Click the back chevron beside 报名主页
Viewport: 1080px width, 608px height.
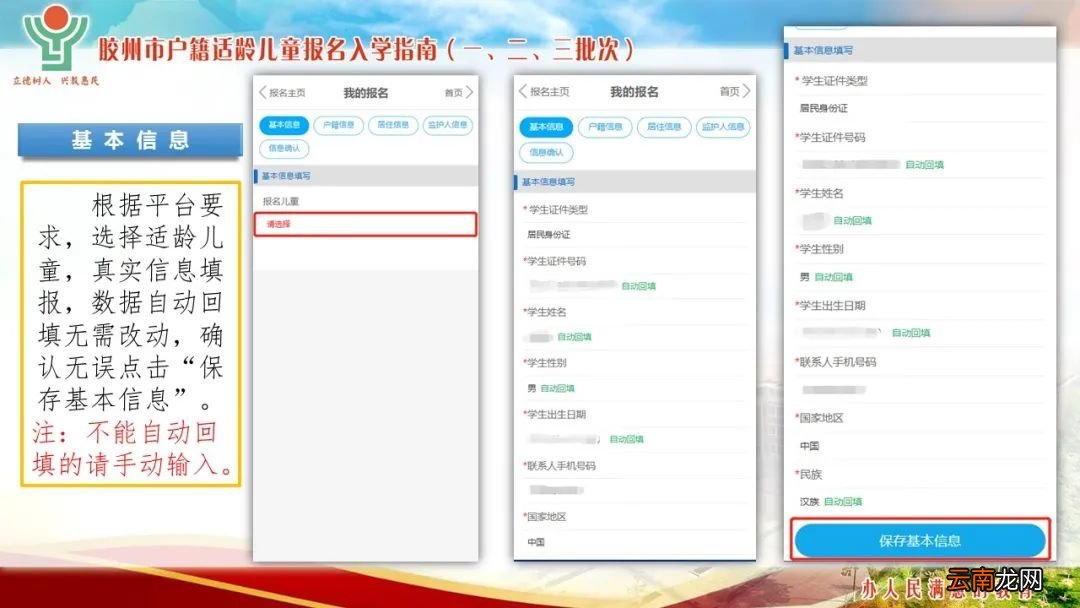[262, 91]
